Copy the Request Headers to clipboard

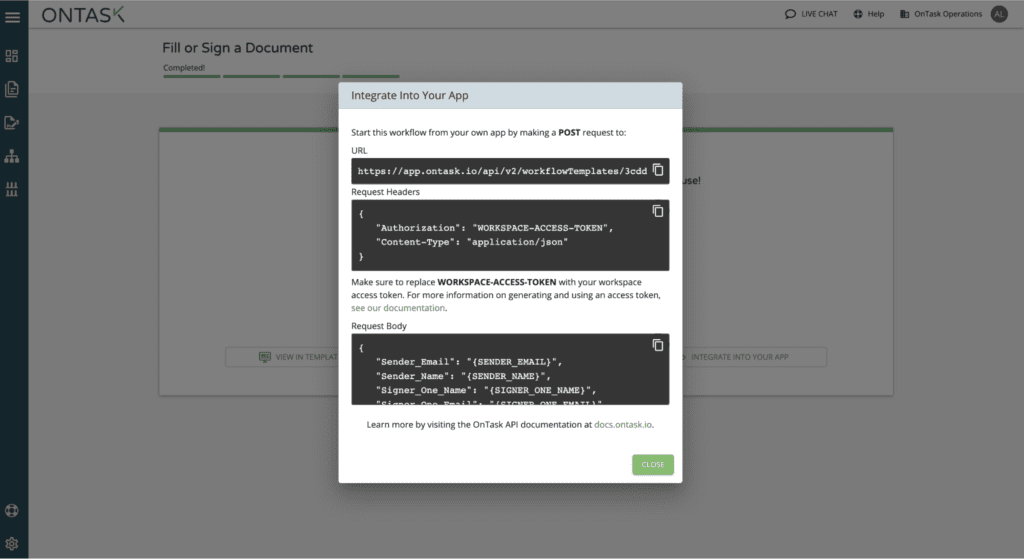658,211
